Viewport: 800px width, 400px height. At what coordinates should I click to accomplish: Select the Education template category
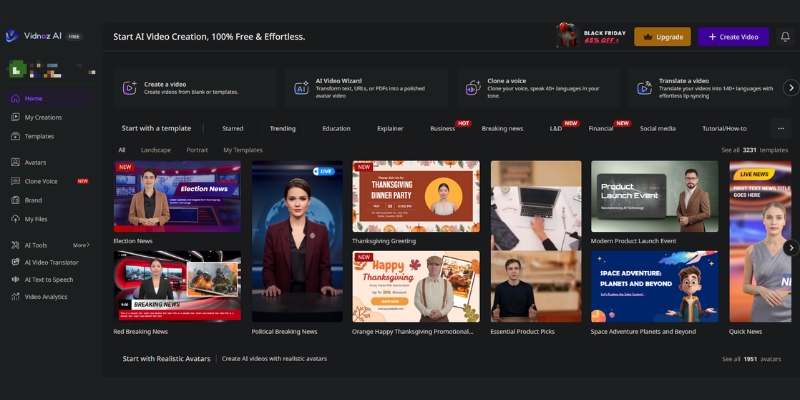336,129
